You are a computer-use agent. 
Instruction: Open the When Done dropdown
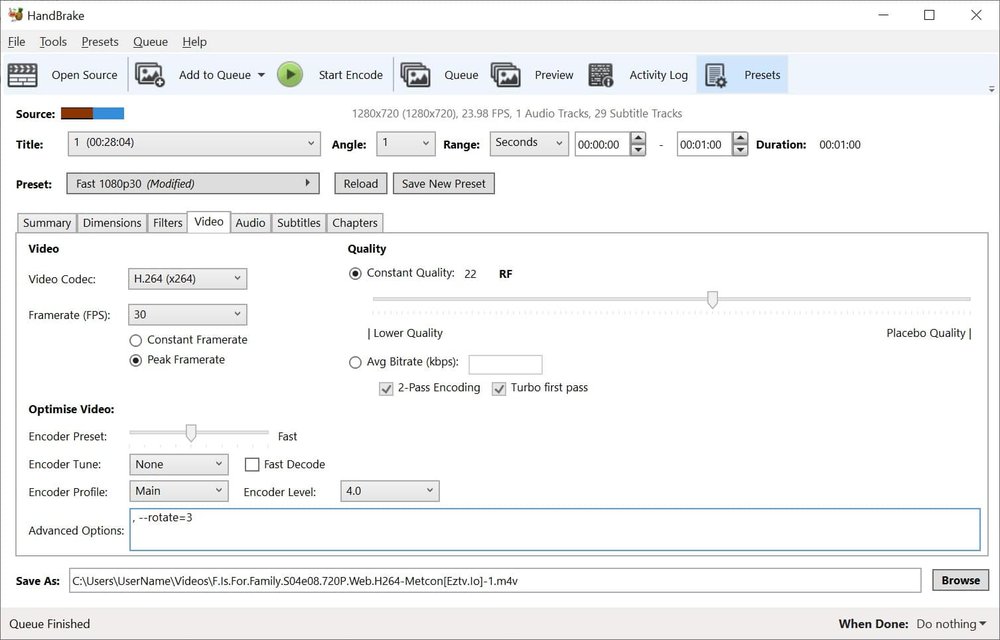point(950,623)
